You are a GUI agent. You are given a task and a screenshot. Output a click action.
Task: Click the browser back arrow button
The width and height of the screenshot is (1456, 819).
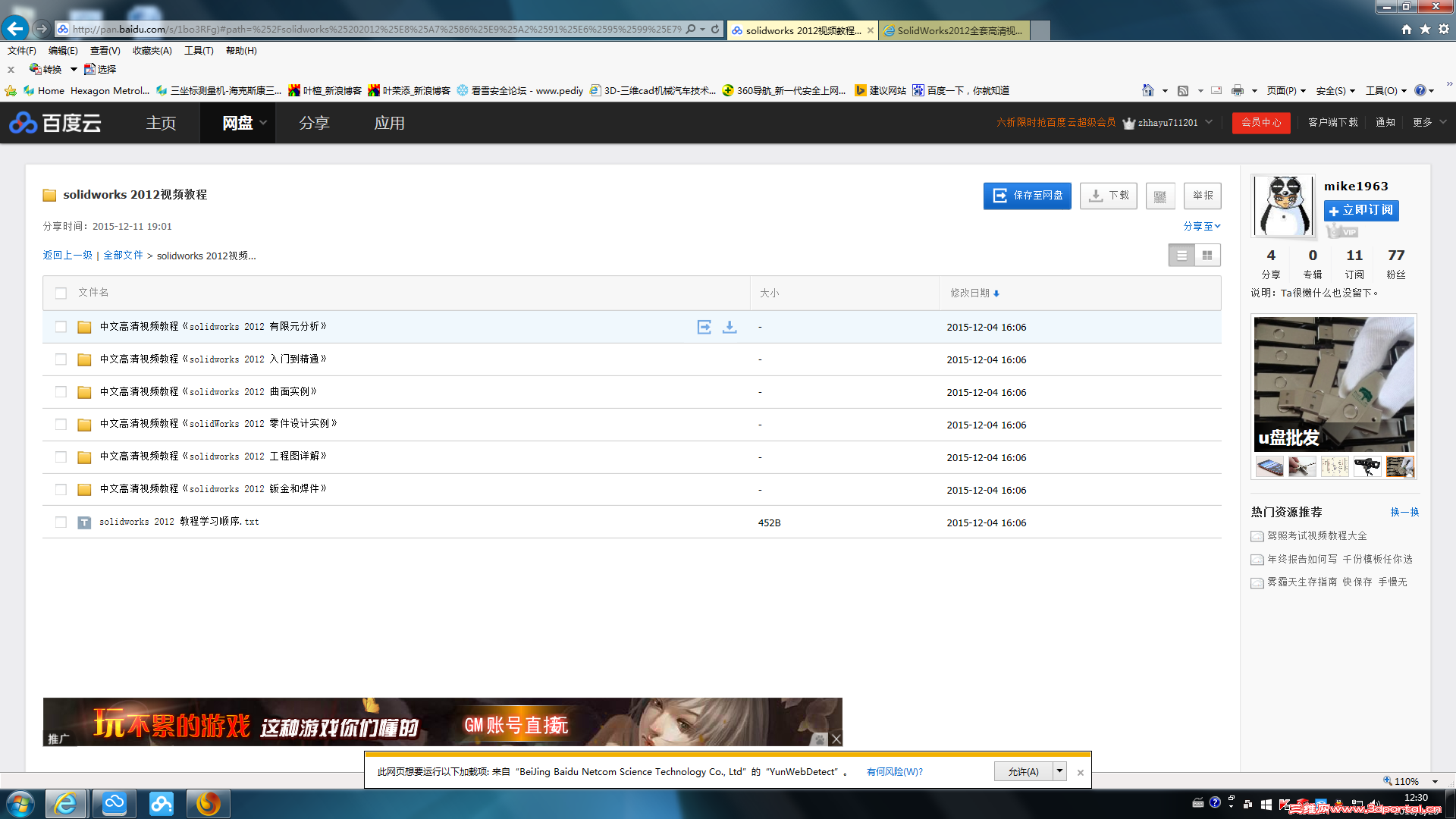[x=14, y=29]
